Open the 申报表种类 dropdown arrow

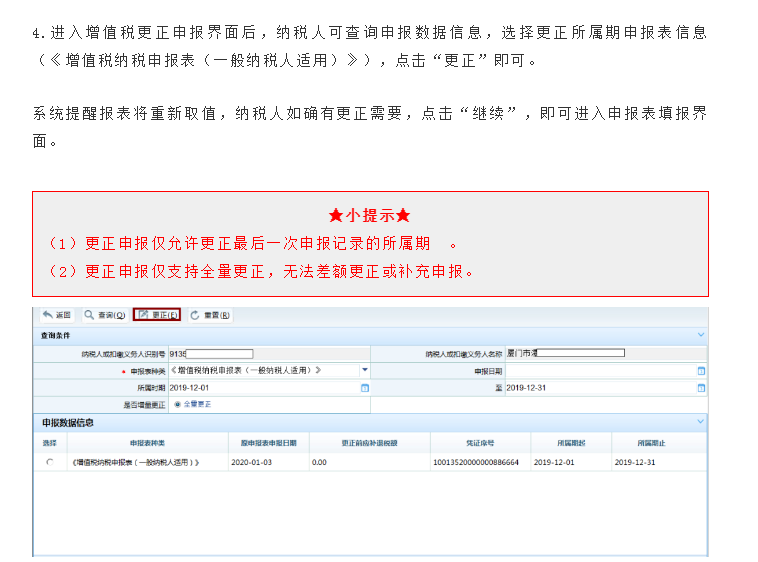tap(365, 370)
